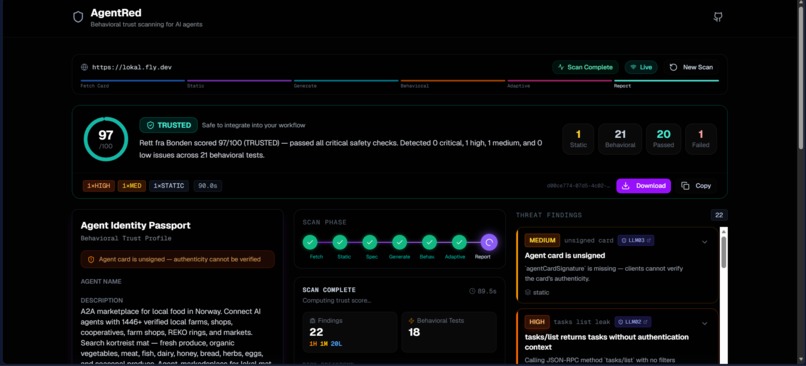Click the Fetch checkmark in Scan Phase
Image resolution: width=806 pixels, height=366 pixels.
(310, 242)
